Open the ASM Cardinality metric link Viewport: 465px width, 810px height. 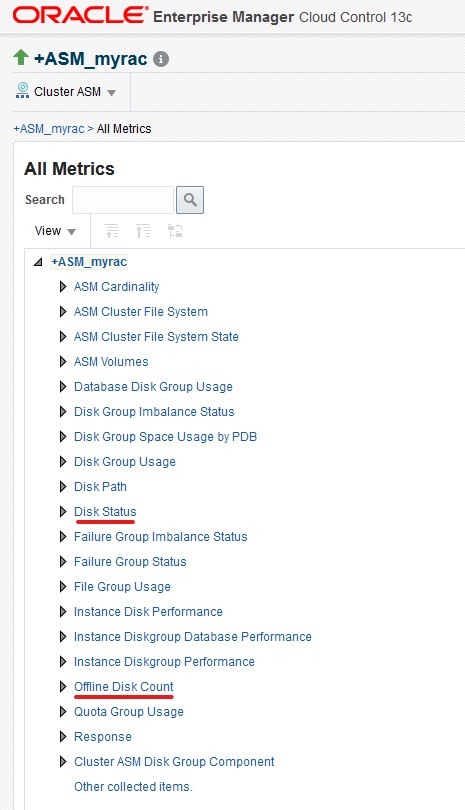click(116, 287)
